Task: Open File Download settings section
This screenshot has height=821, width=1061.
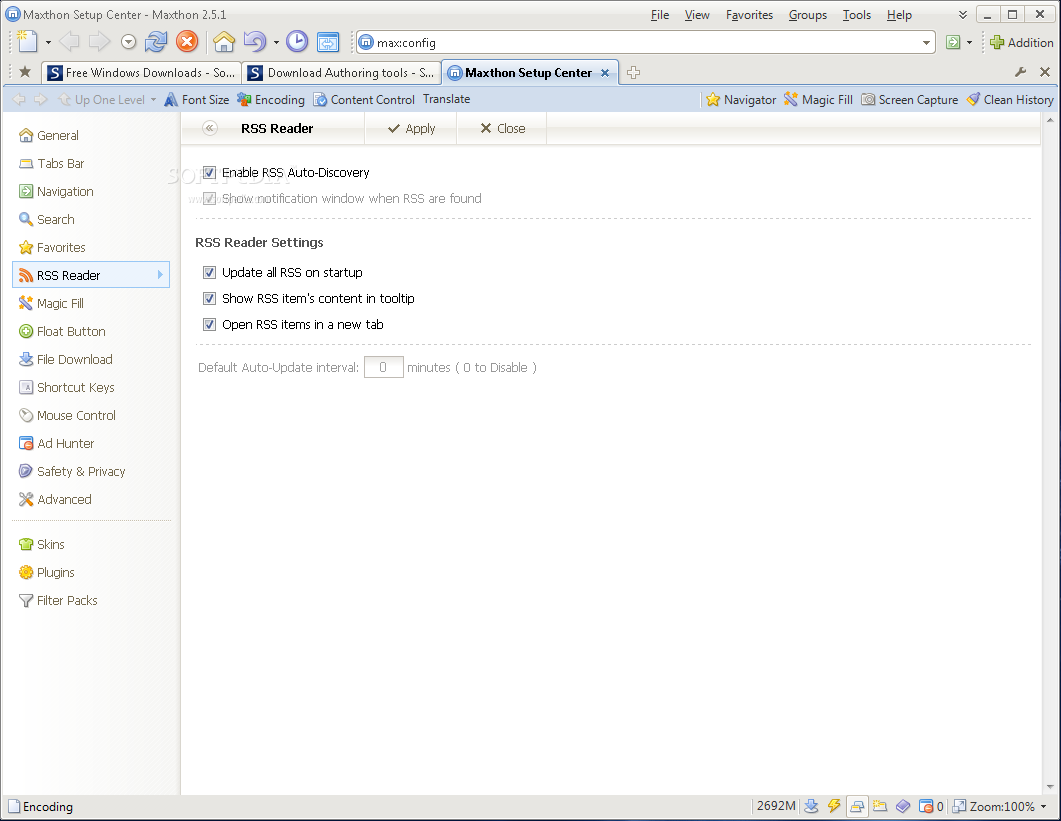Action: [91, 359]
